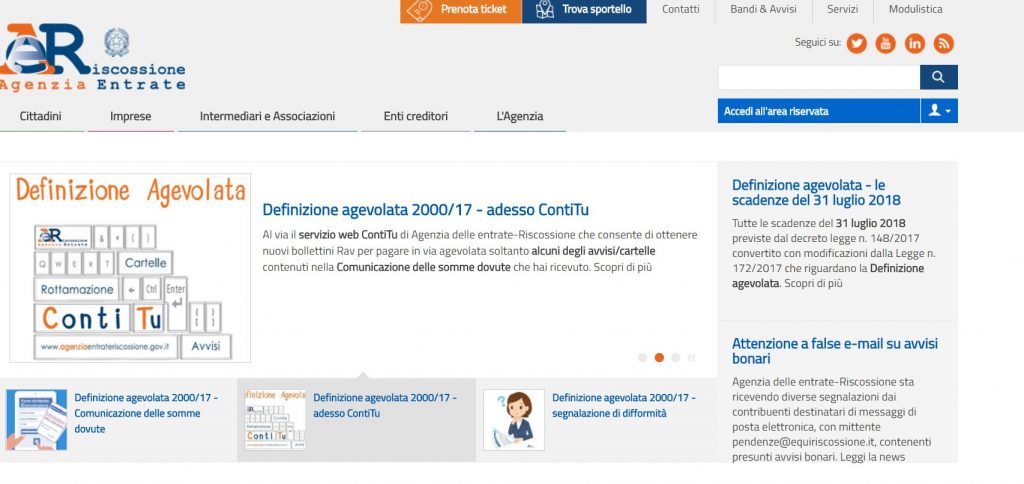Select active orange carousel dot
The image size is (1024, 484).
click(x=659, y=358)
